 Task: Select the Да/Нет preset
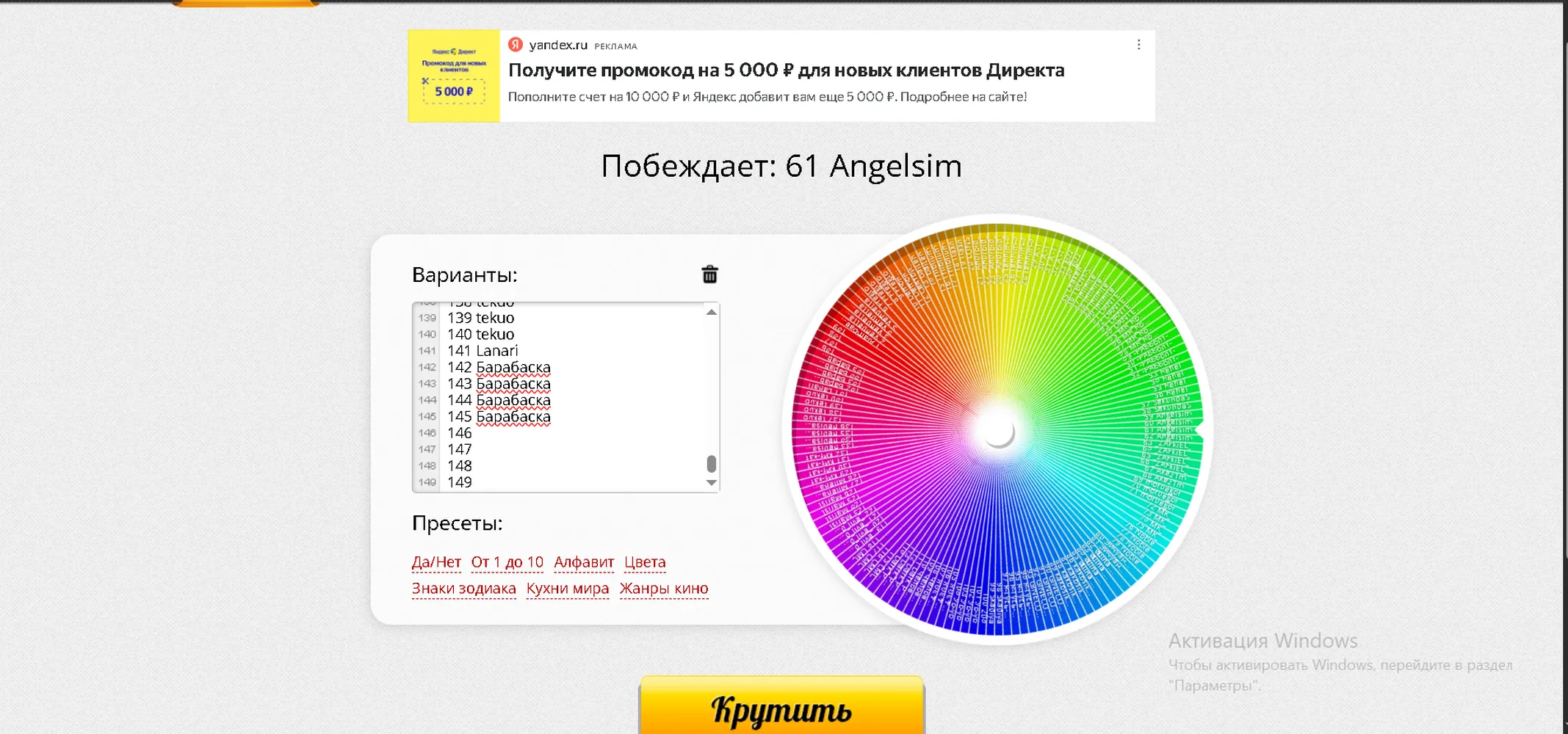436,562
